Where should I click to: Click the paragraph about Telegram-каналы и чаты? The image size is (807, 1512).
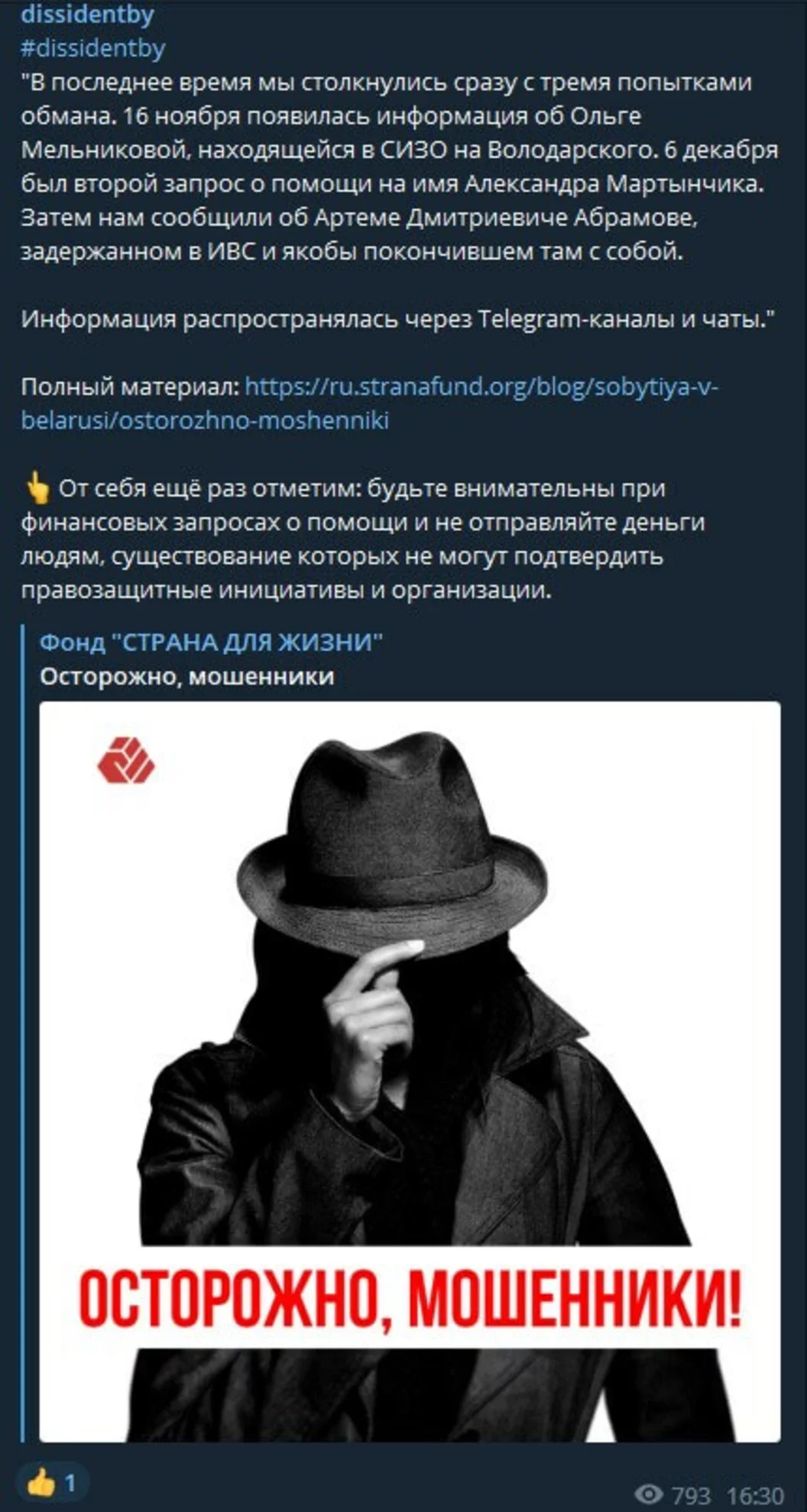point(398,319)
